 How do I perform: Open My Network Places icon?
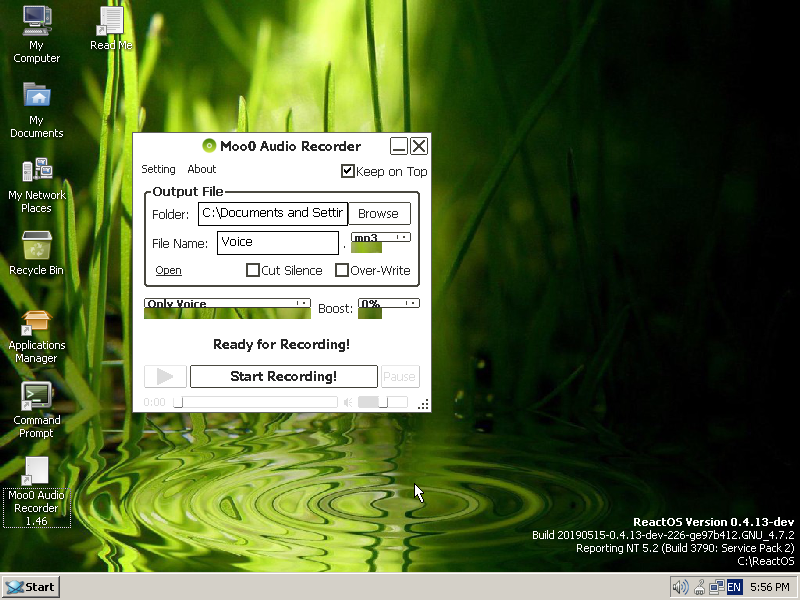[x=36, y=171]
